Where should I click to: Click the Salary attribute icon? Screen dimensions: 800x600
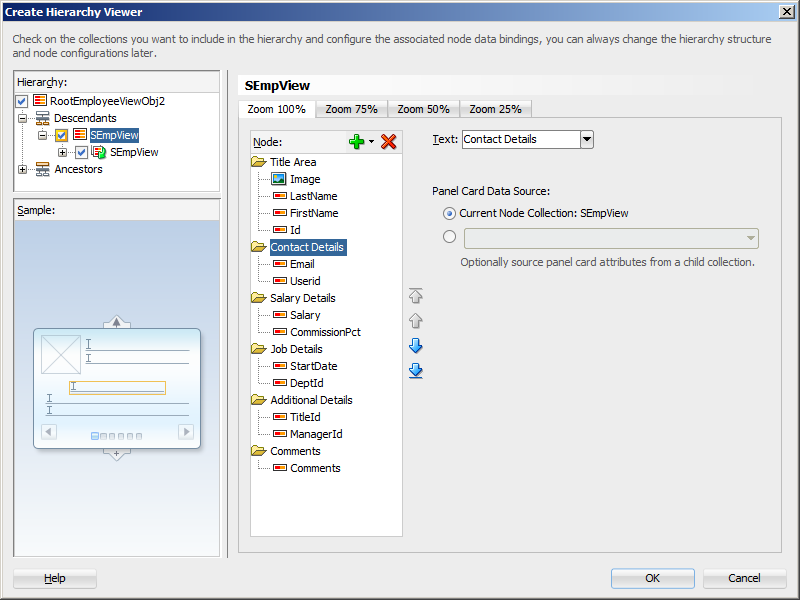pyautogui.click(x=280, y=314)
